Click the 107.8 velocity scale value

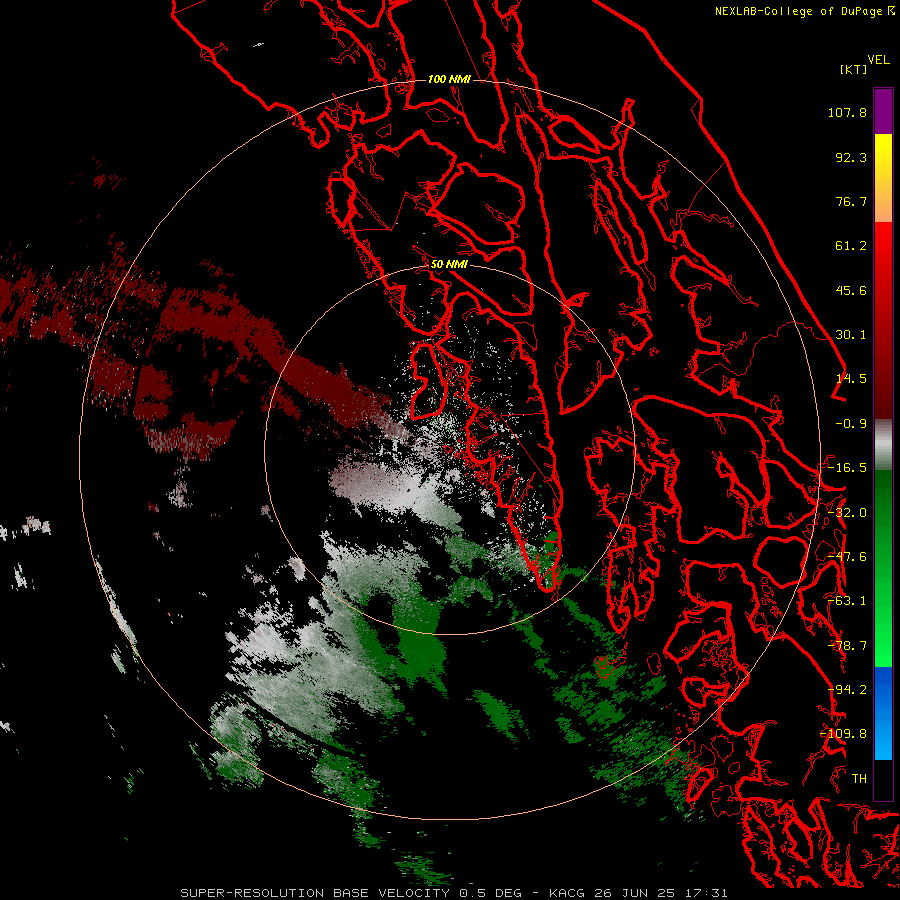(x=847, y=112)
